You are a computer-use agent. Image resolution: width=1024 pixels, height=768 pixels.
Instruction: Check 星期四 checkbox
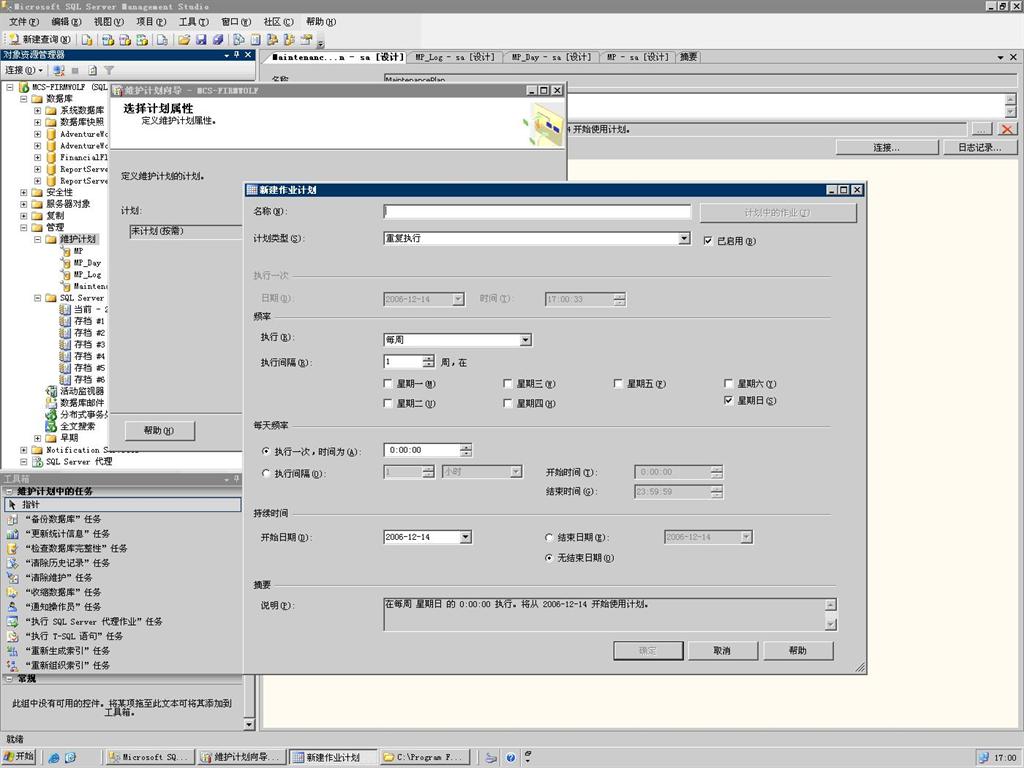pos(508,404)
